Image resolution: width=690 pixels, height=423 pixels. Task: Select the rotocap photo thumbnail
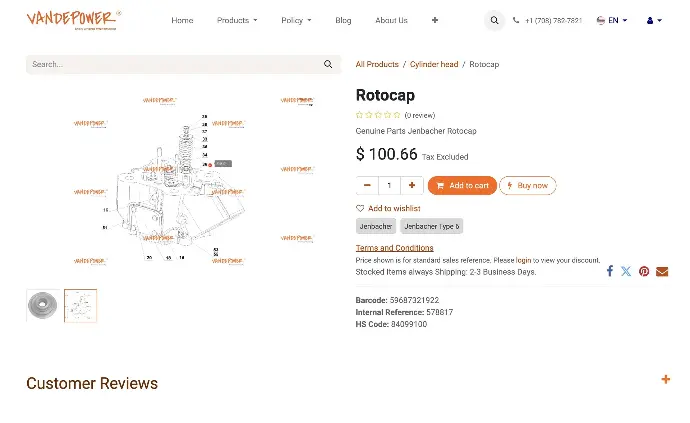pos(43,305)
